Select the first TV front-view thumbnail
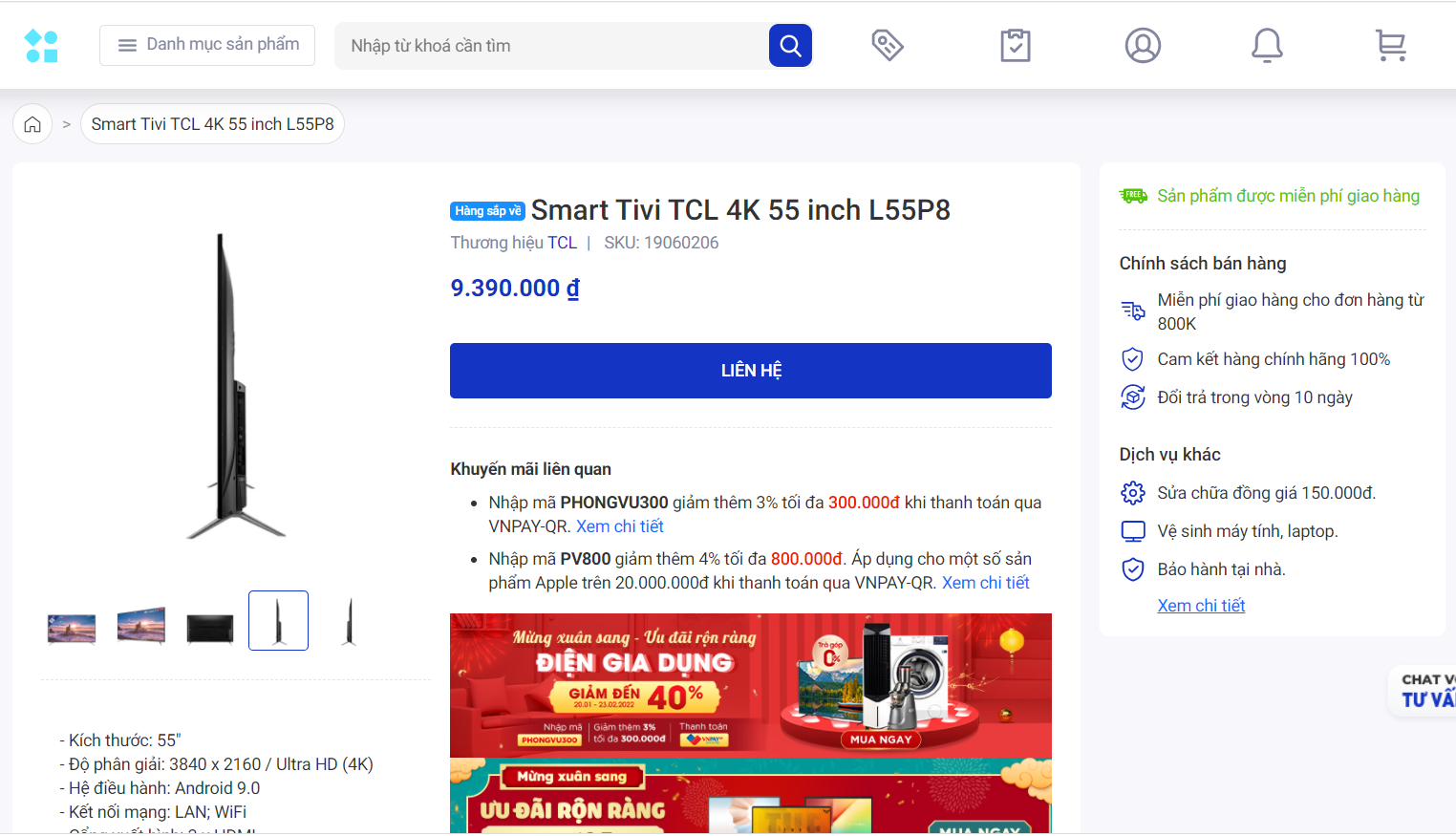Viewport: 1456px width, 836px height. point(72,626)
